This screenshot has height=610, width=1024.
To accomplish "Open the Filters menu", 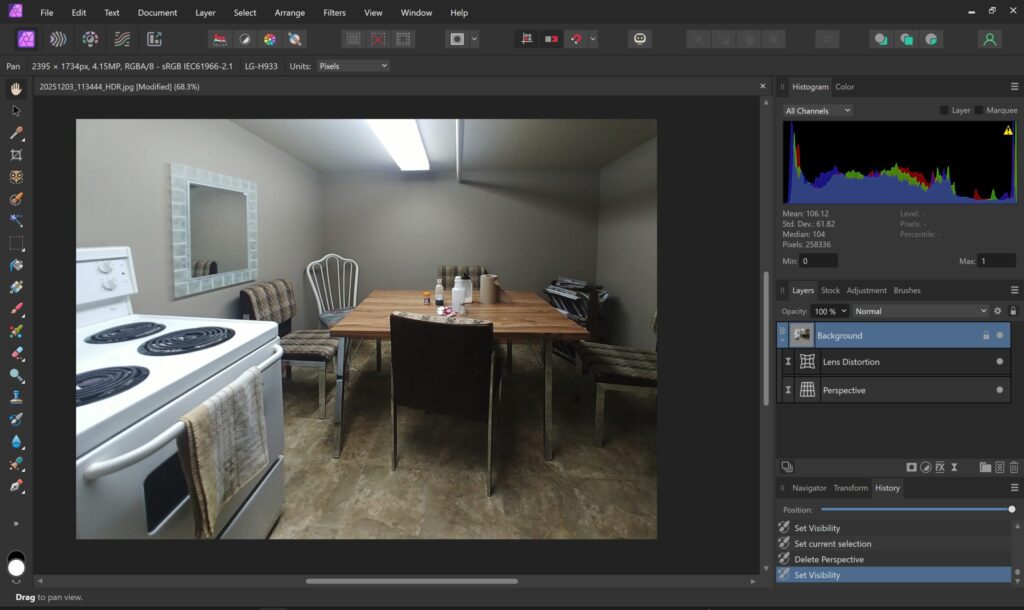I will (334, 13).
